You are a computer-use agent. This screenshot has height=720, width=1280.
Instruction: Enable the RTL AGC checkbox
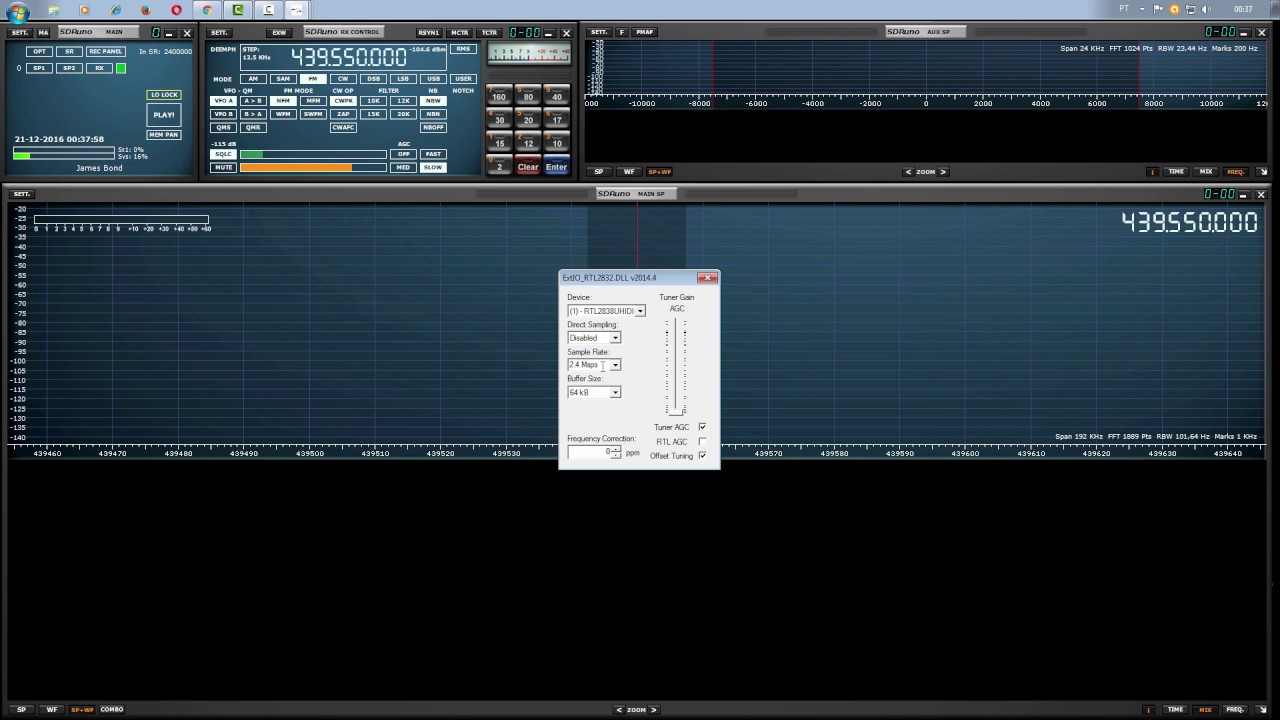(702, 441)
